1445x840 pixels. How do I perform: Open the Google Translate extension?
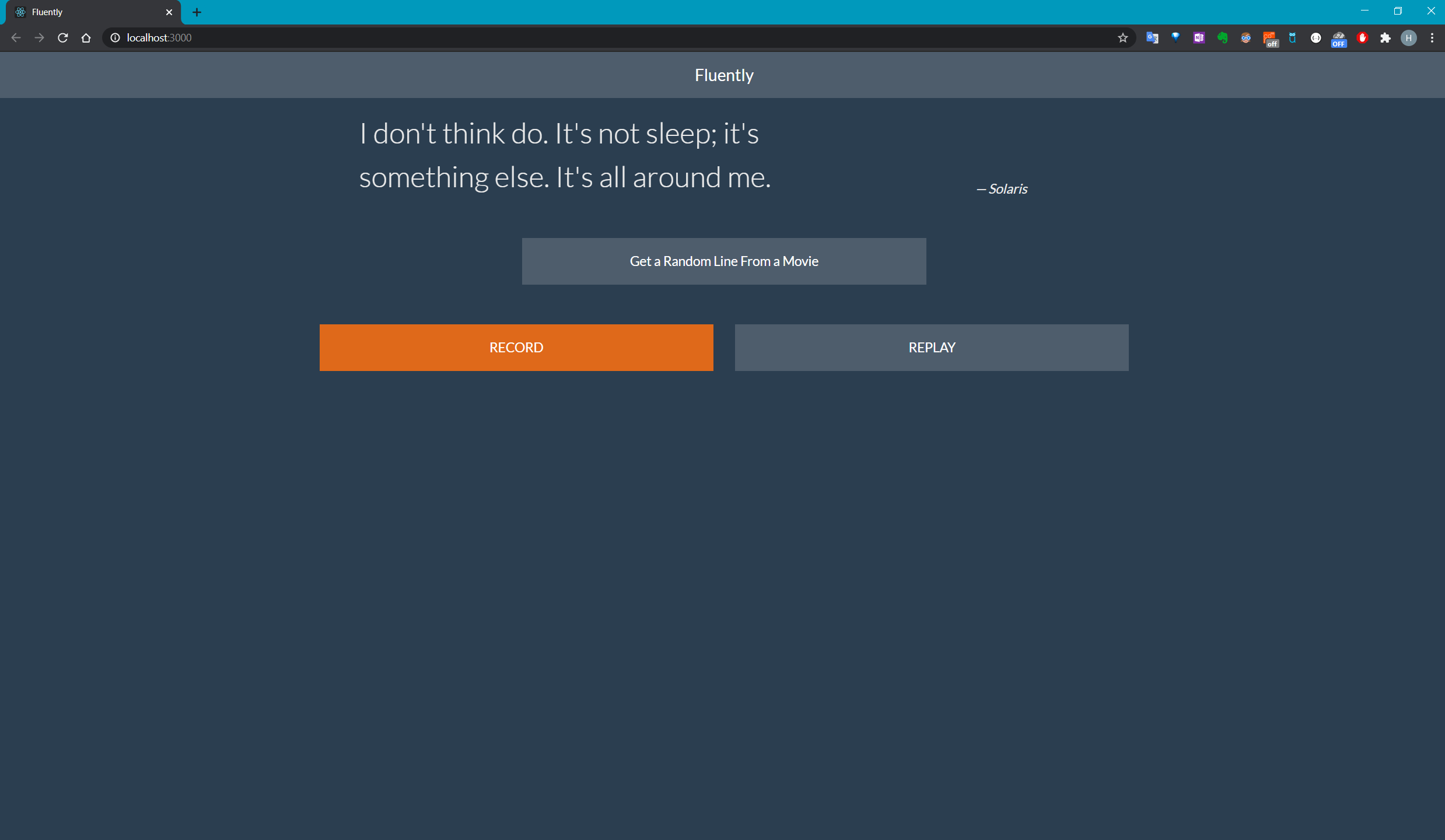click(x=1152, y=38)
